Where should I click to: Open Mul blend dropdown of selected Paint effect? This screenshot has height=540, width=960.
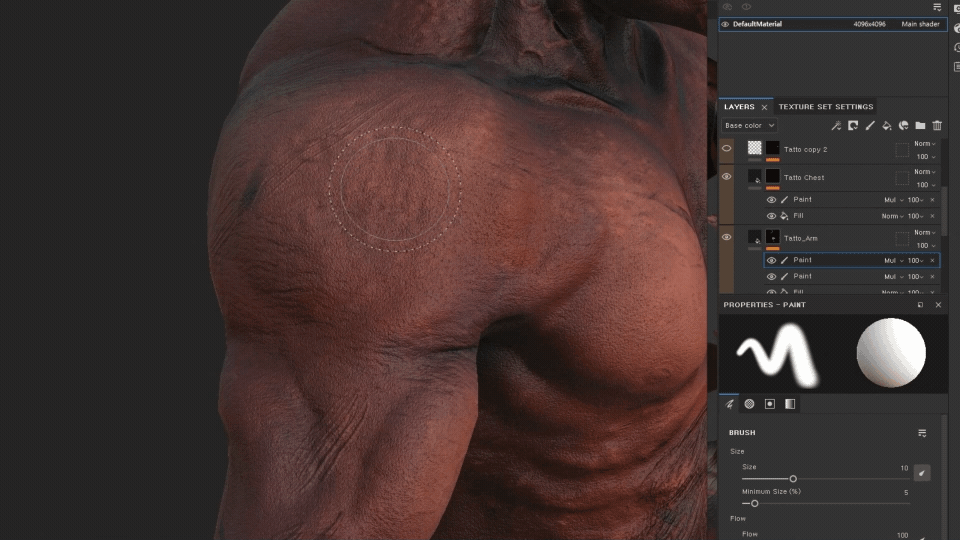point(893,260)
